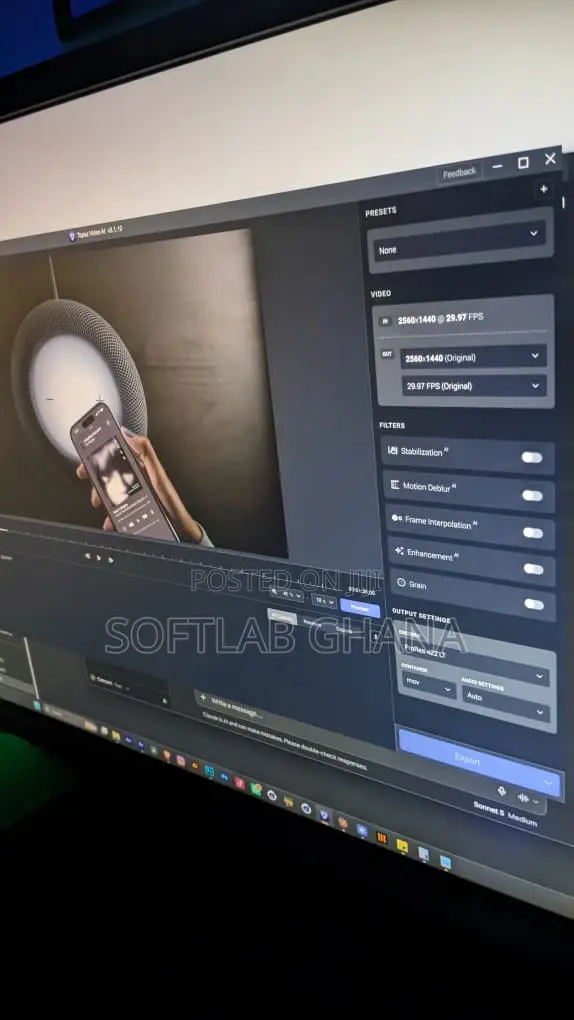Click the microphone icon in the chat box
This screenshot has height=1020, width=574.
tap(502, 790)
